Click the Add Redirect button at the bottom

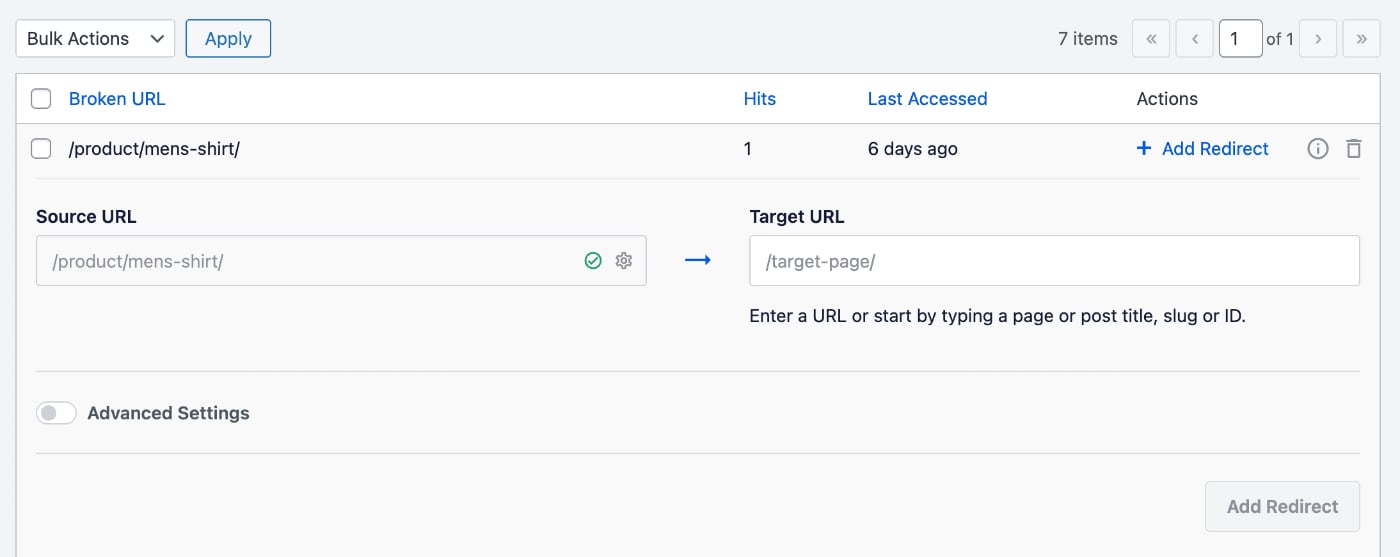(1282, 506)
